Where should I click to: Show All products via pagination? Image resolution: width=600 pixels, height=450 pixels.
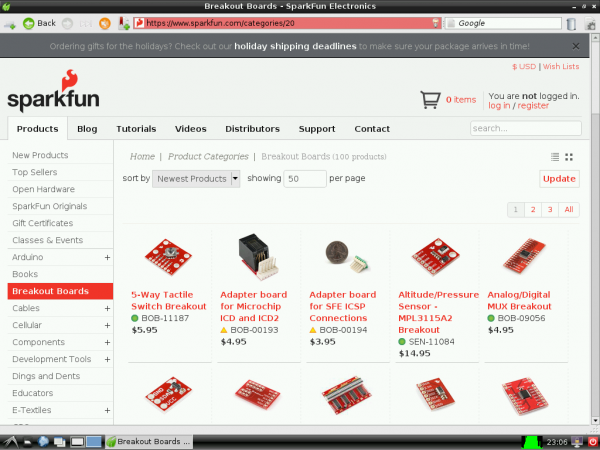click(569, 210)
